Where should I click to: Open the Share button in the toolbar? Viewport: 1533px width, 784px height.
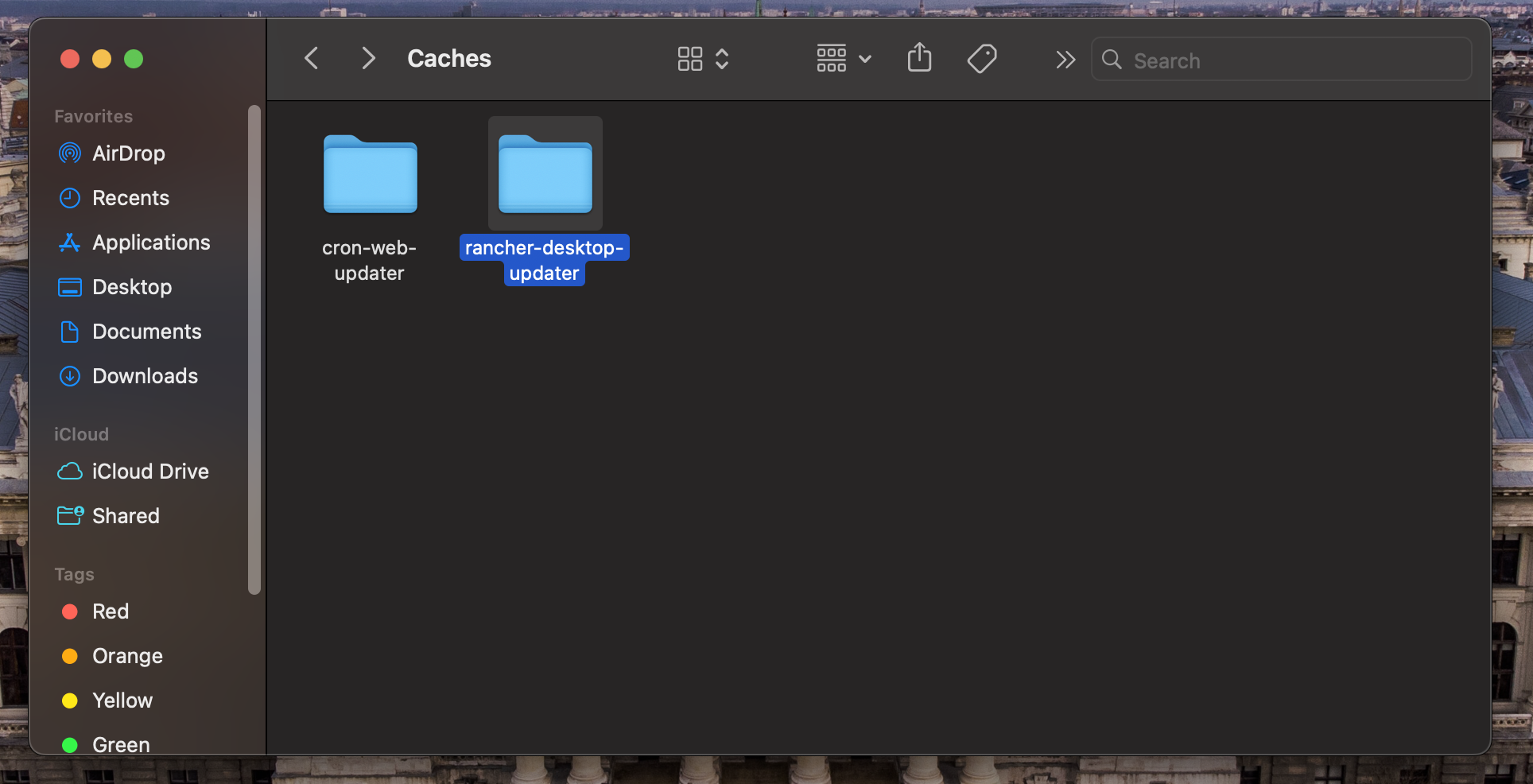point(919,58)
